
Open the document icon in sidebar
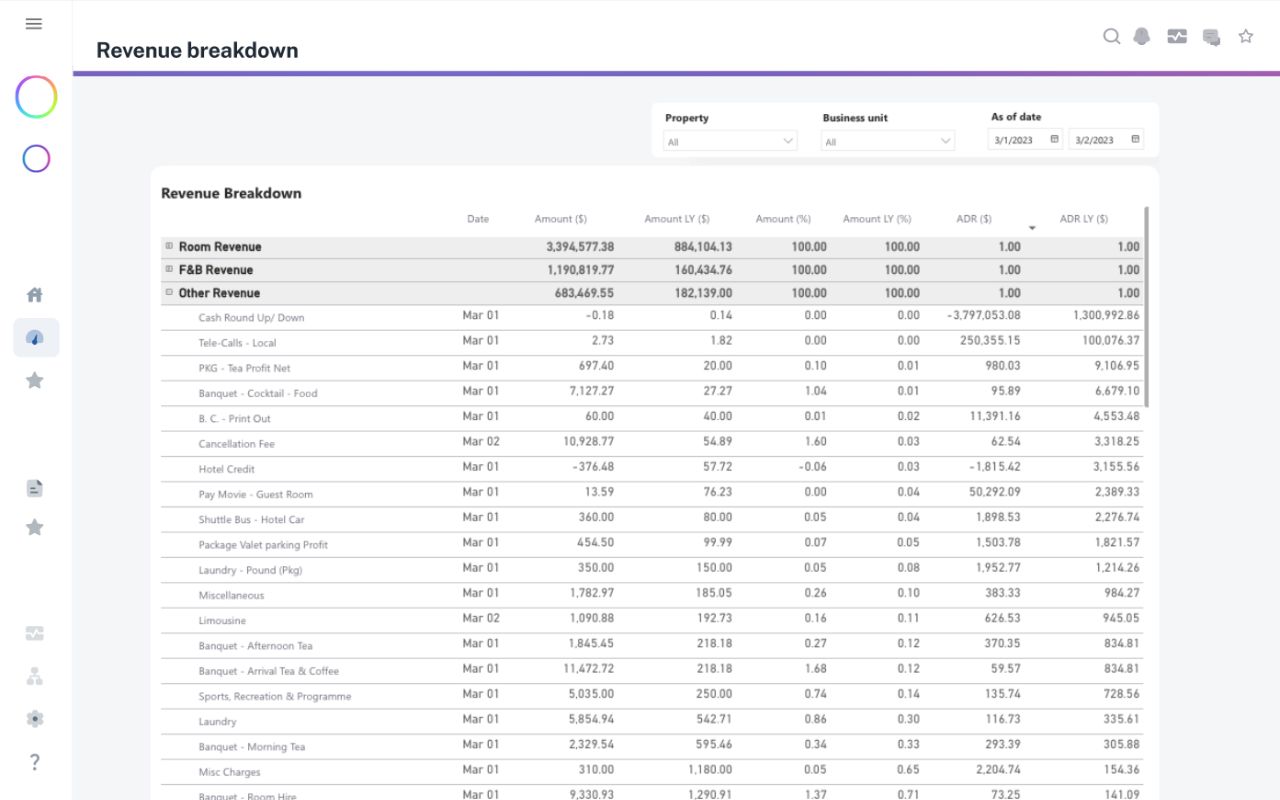[35, 488]
